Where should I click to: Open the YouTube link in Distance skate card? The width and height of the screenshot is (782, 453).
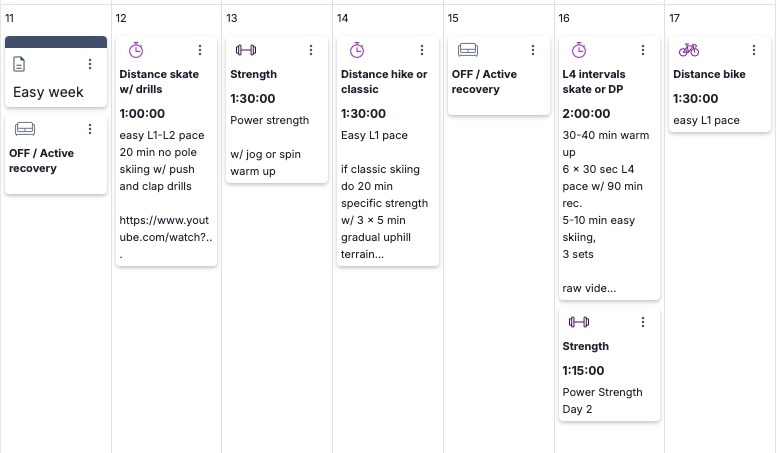click(x=166, y=228)
